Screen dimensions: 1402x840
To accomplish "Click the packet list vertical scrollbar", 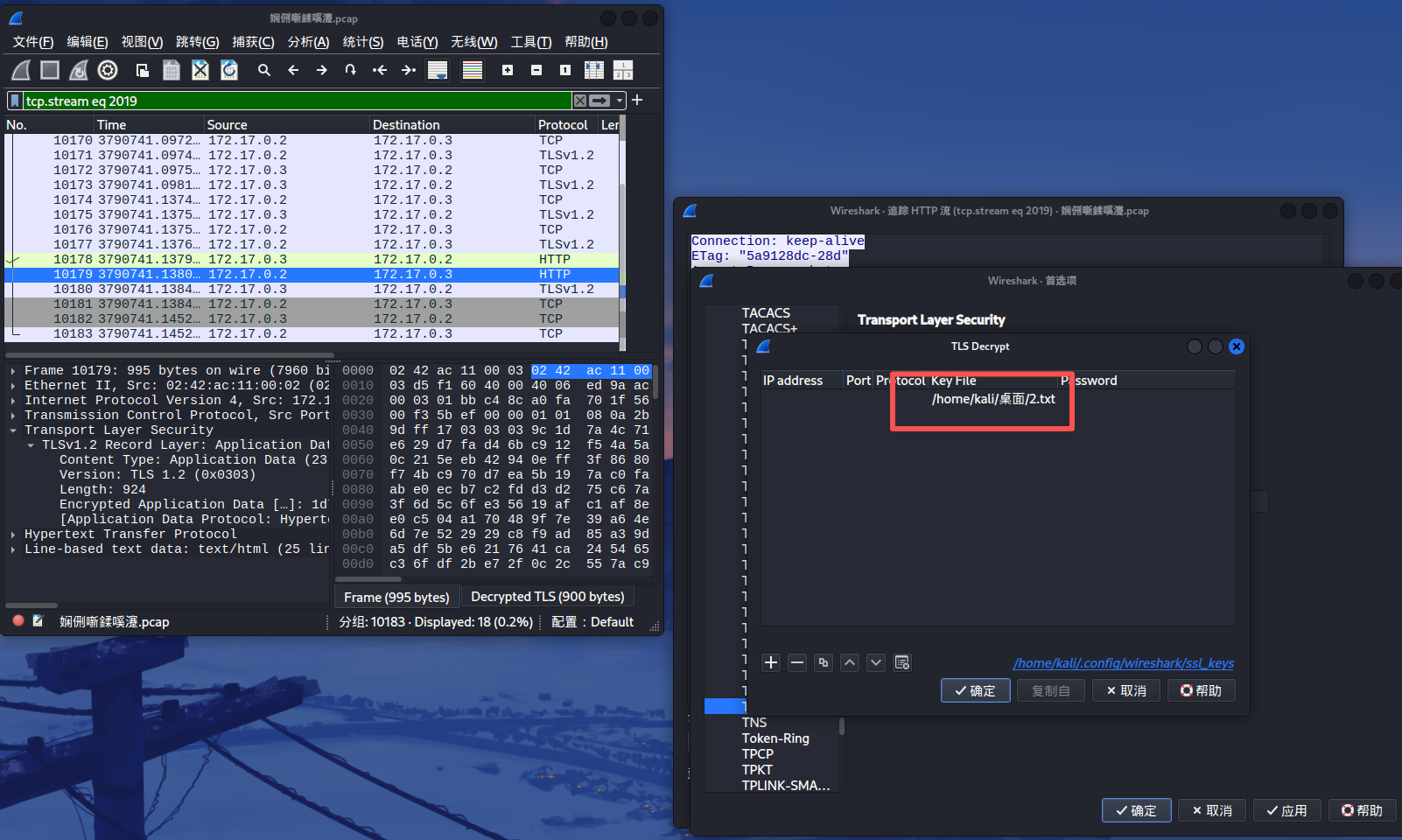I will pos(622,236).
